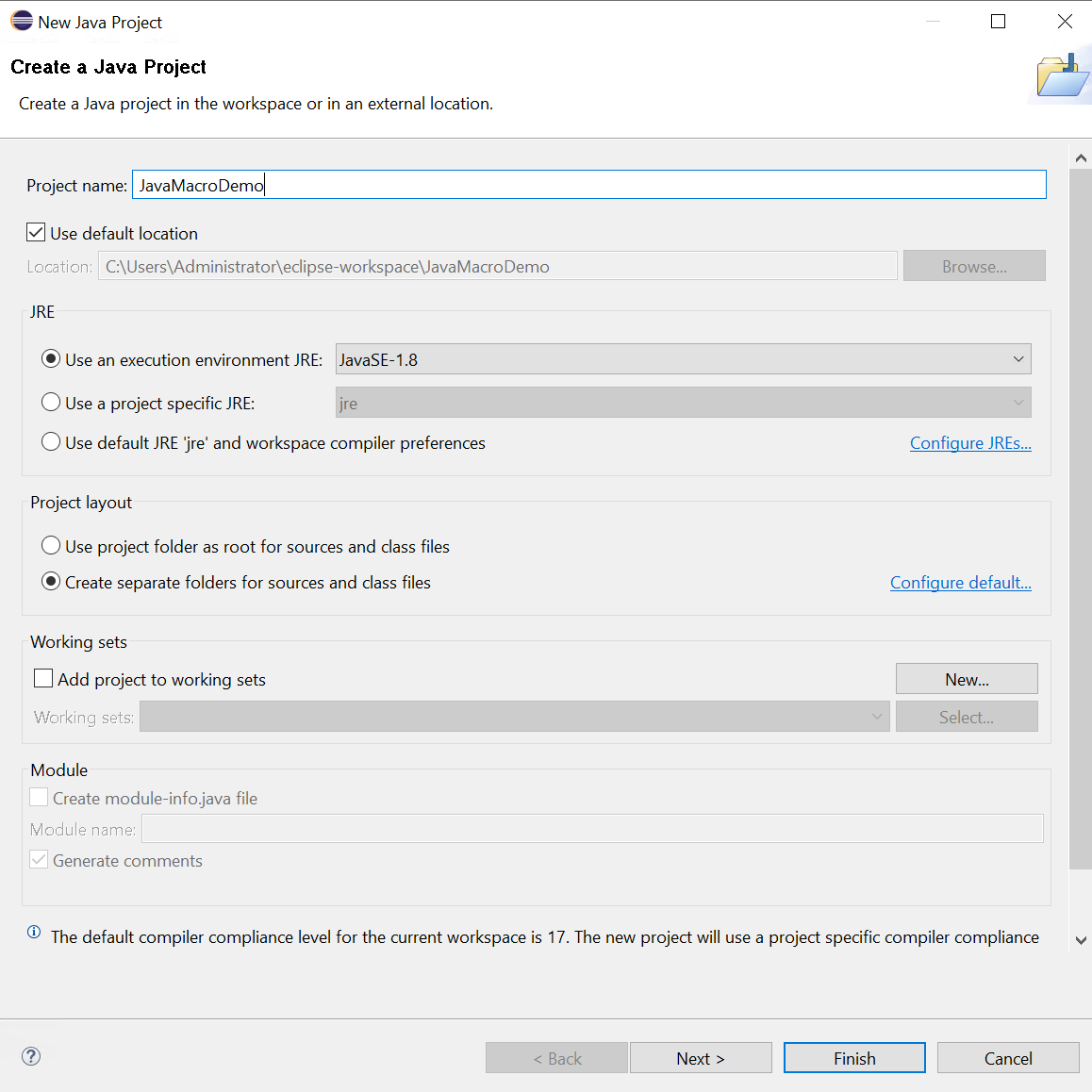Open the JavaSE-1.8 execution environment dropdown
Screen dimensions: 1092x1092
coord(683,359)
